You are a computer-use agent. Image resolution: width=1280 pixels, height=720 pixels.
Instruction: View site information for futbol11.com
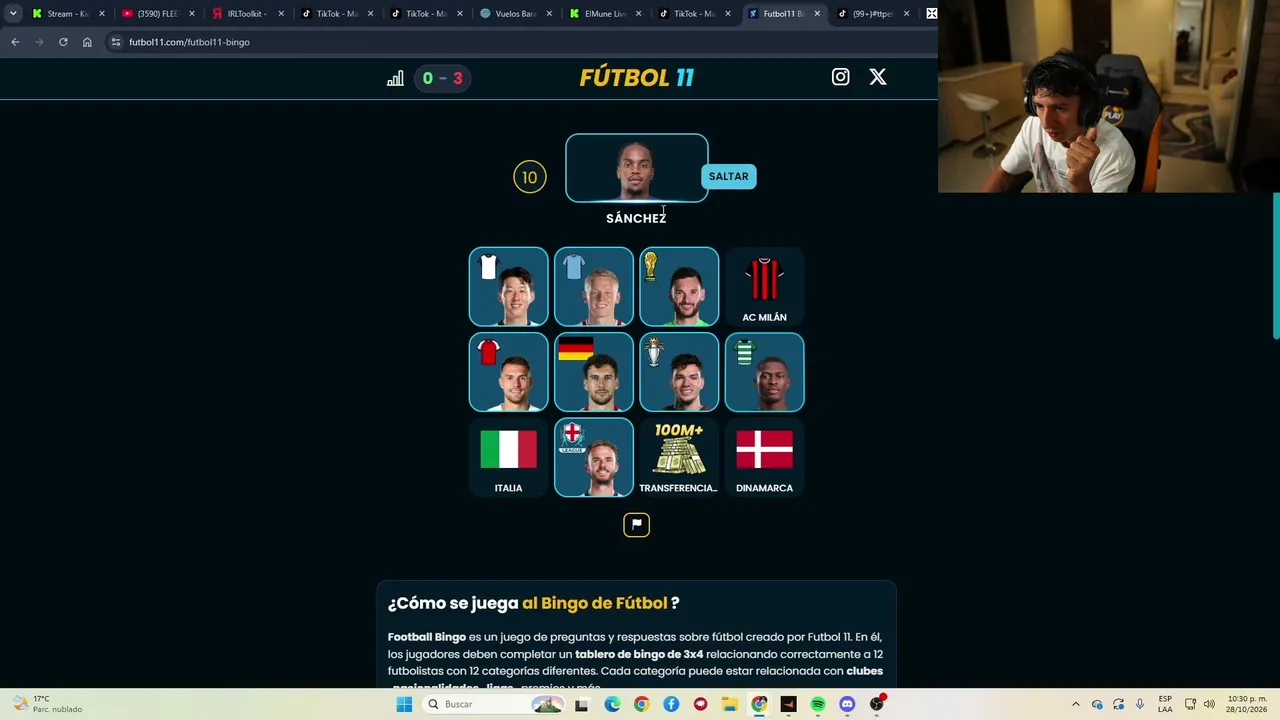pos(116,42)
